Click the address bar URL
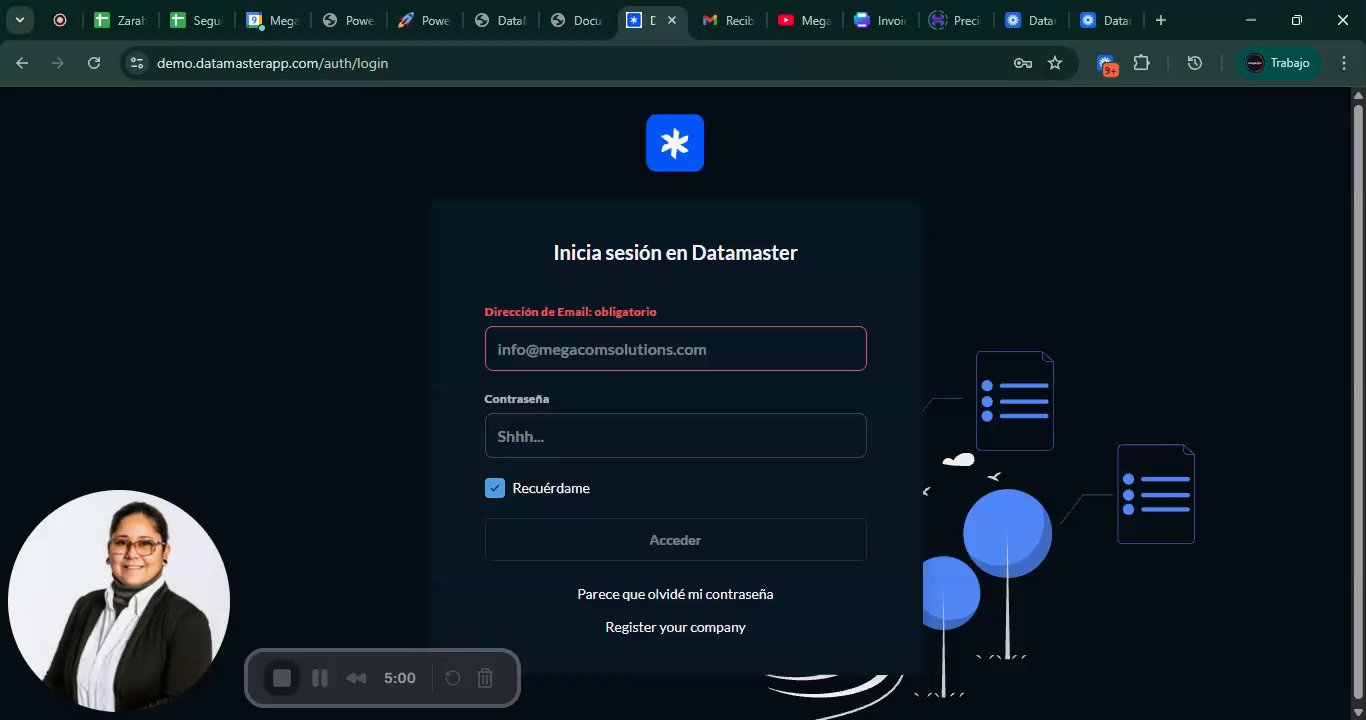This screenshot has height=720, width=1366. (273, 63)
